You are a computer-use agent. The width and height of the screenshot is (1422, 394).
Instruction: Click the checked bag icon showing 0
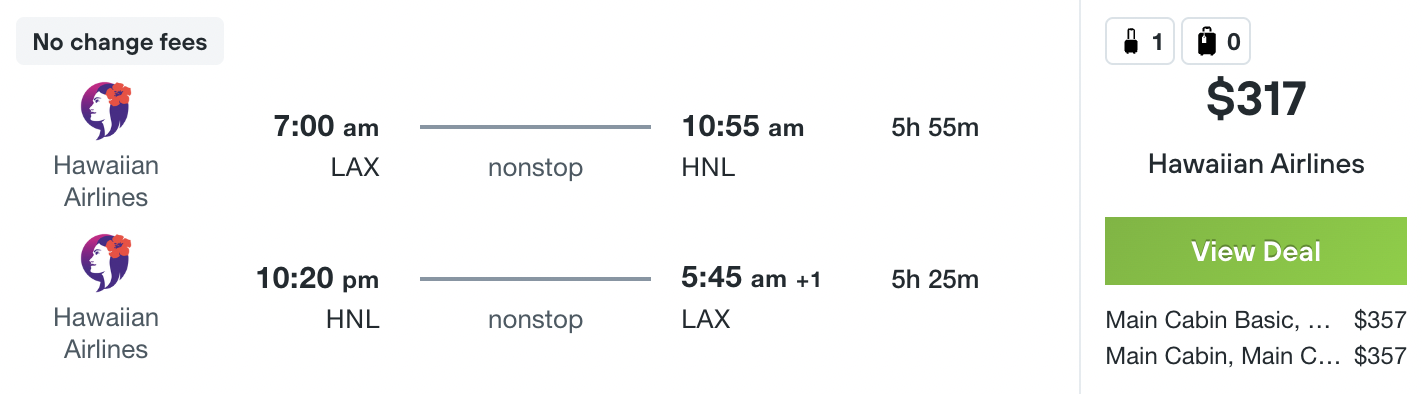[1216, 42]
